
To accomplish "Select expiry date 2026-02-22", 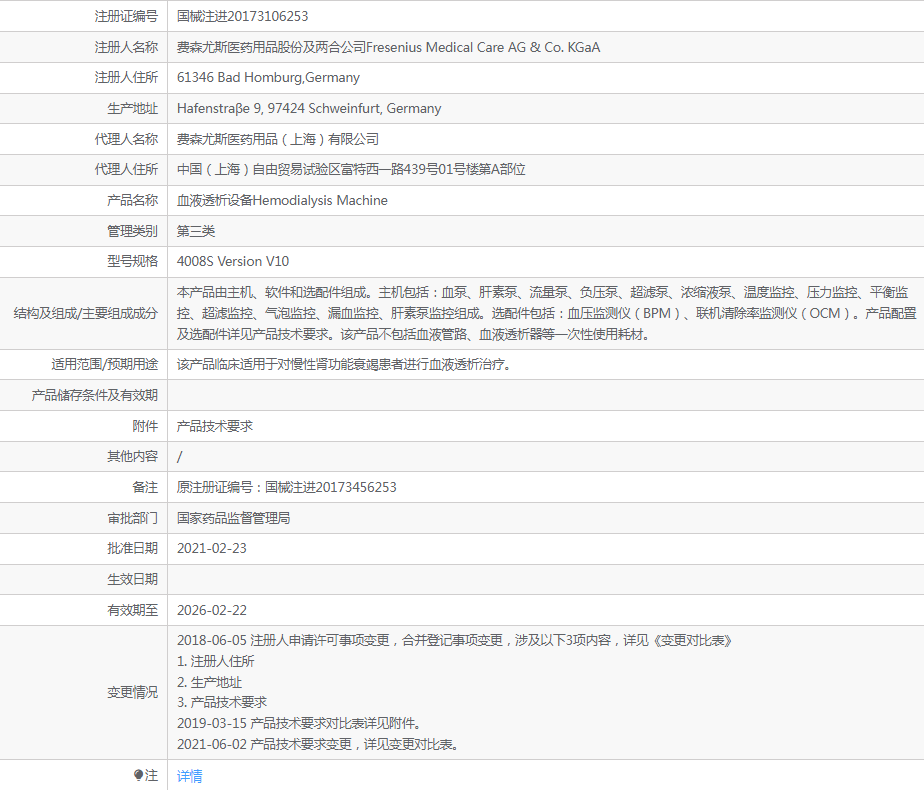I will [x=212, y=610].
